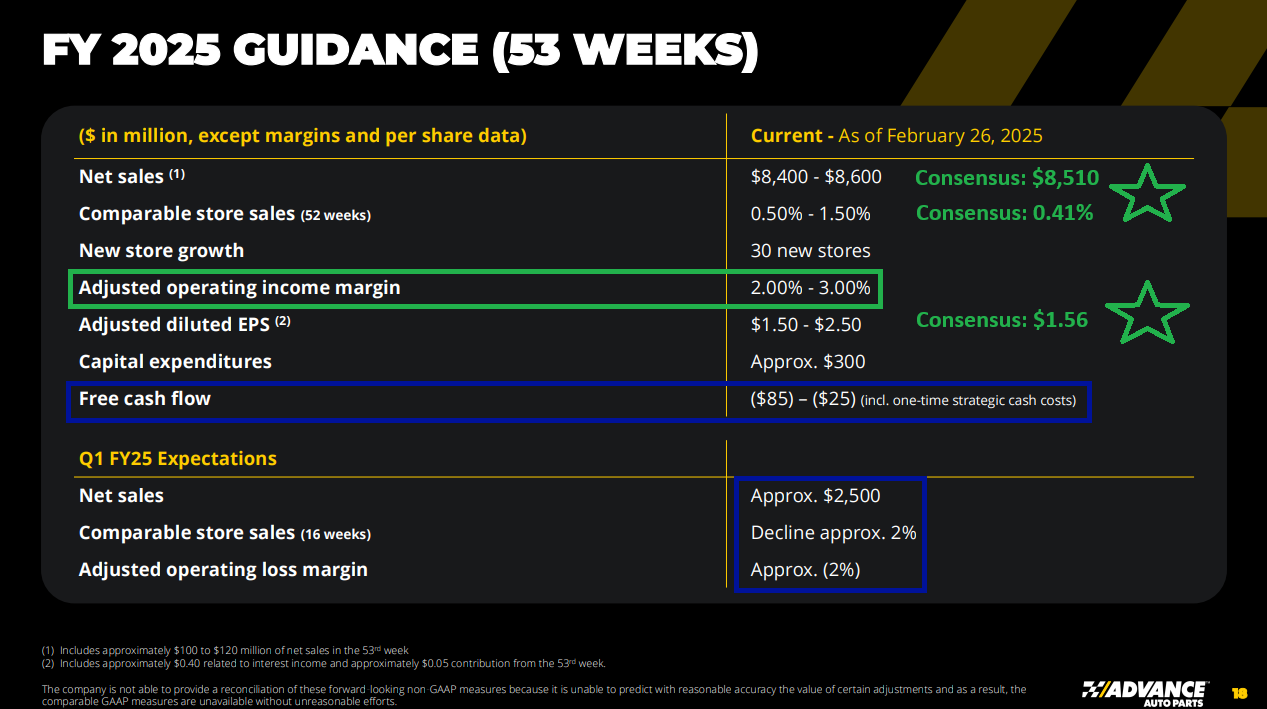The height and width of the screenshot is (709, 1267).
Task: Click the Q1 "Net sales" row label
Action: pyautogui.click(x=121, y=495)
